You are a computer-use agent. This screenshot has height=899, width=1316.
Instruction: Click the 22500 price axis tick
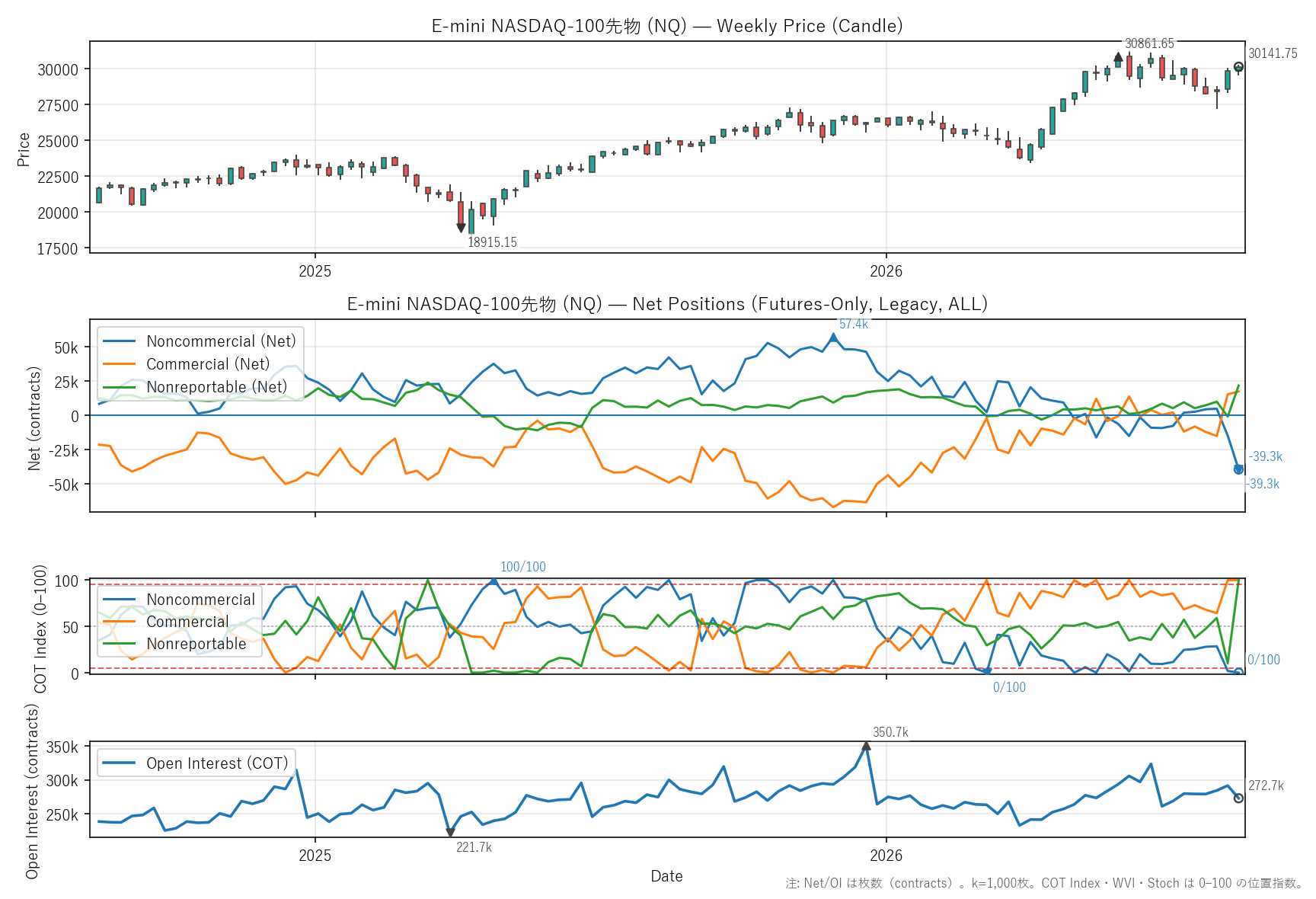coord(58,178)
